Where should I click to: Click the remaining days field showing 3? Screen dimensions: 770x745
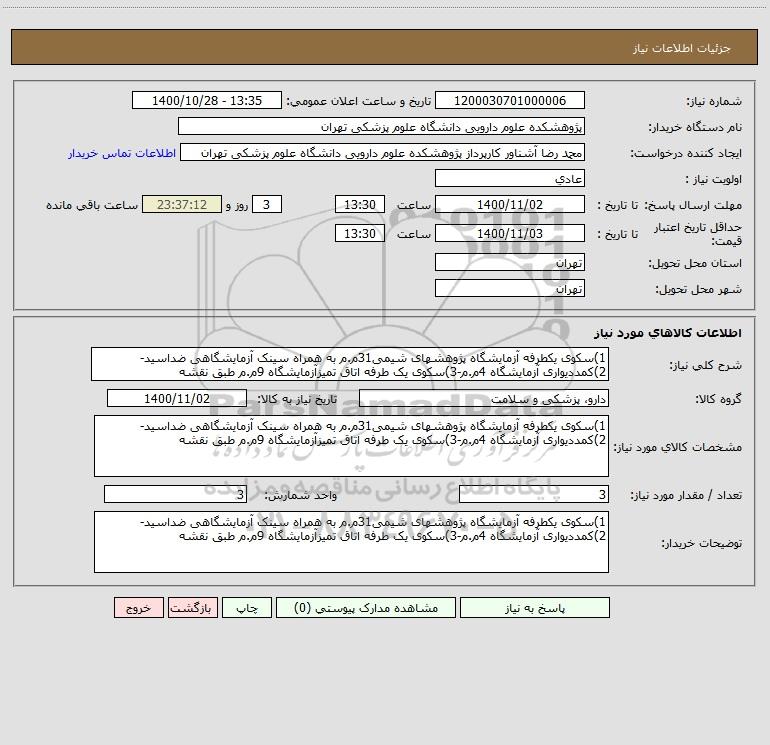tap(267, 204)
